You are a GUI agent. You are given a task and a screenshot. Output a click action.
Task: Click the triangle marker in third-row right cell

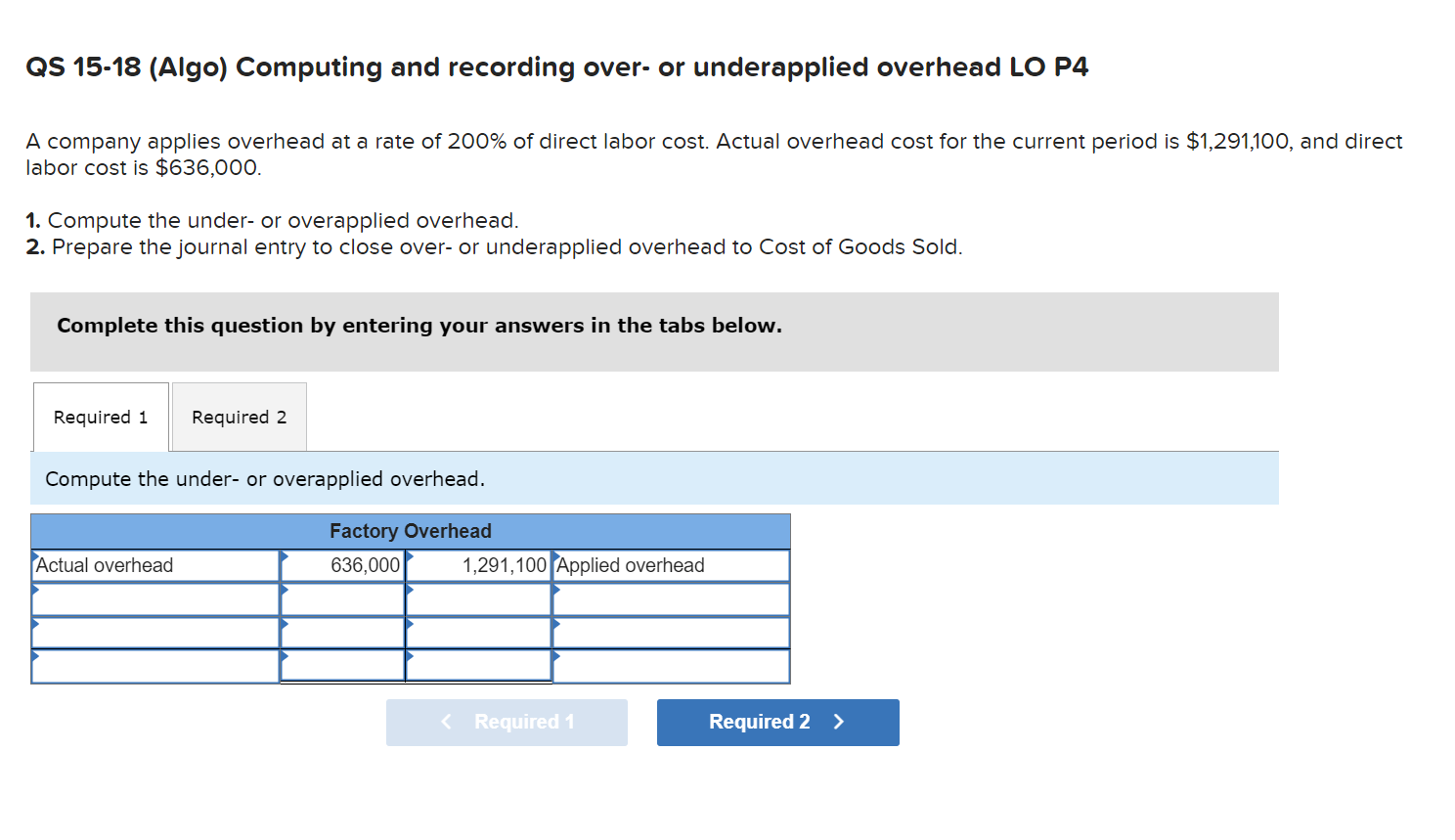click(x=555, y=625)
